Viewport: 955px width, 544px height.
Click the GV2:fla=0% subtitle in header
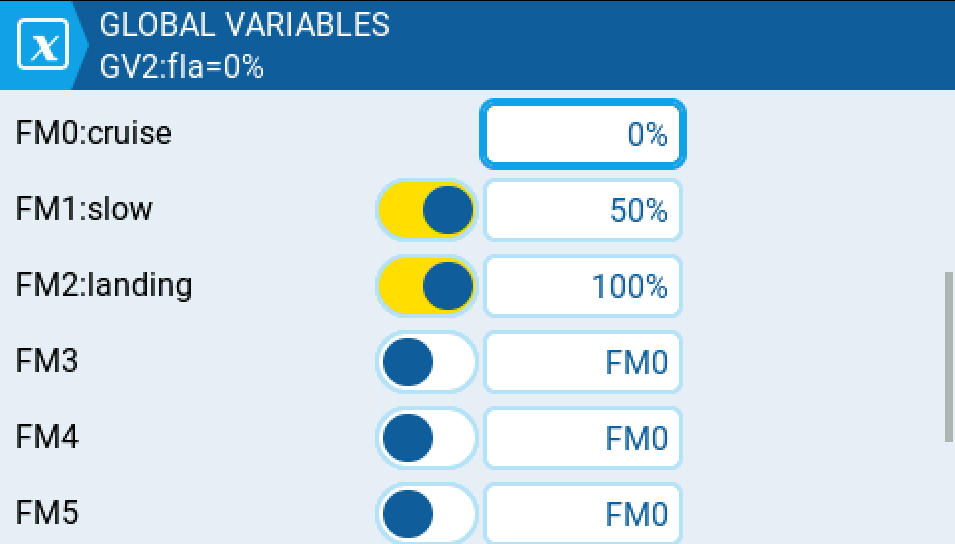181,68
